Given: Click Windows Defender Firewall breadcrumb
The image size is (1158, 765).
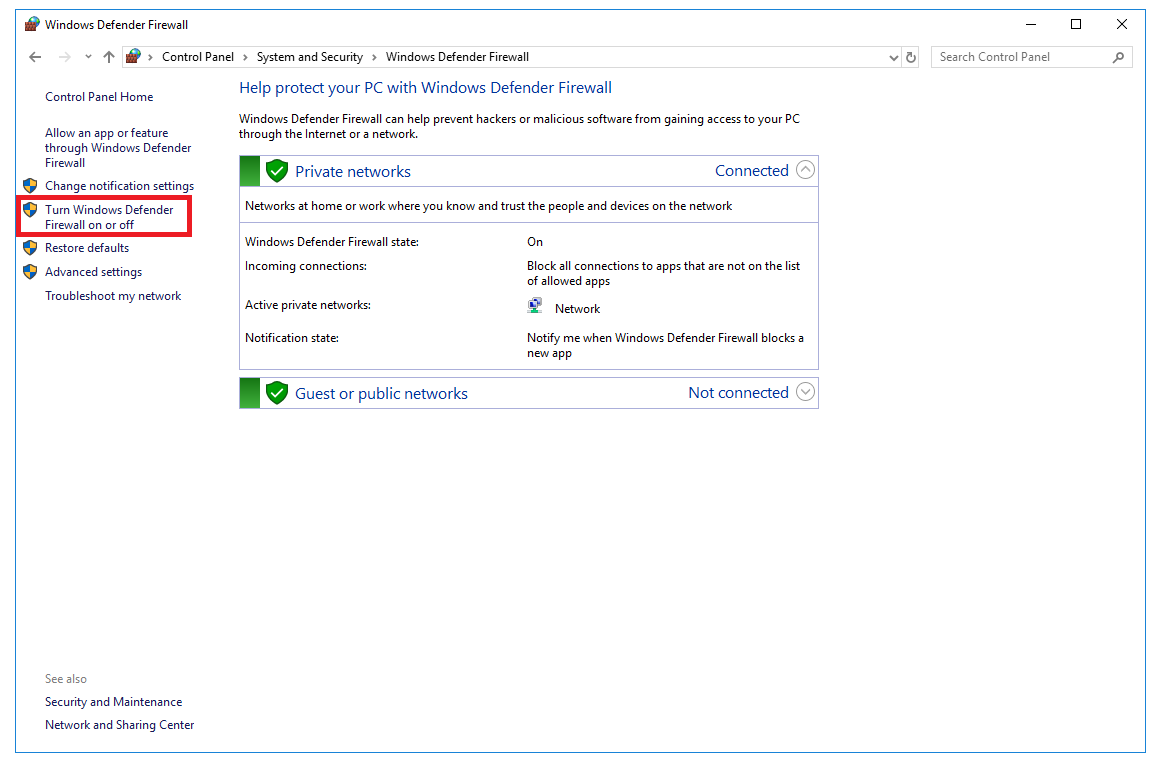Looking at the screenshot, I should click(457, 57).
